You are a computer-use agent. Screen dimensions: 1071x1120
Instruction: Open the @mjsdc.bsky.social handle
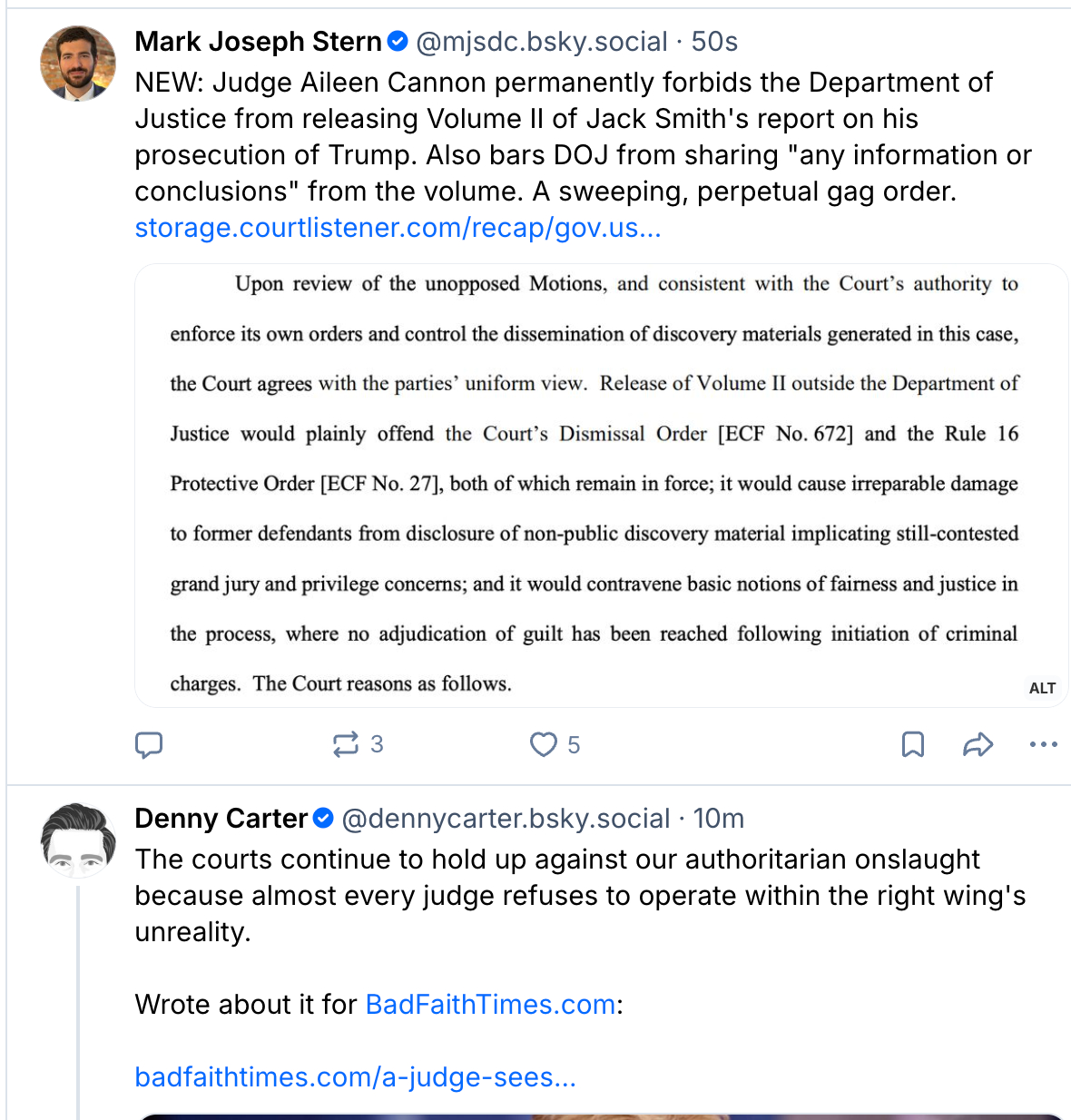pos(541,42)
